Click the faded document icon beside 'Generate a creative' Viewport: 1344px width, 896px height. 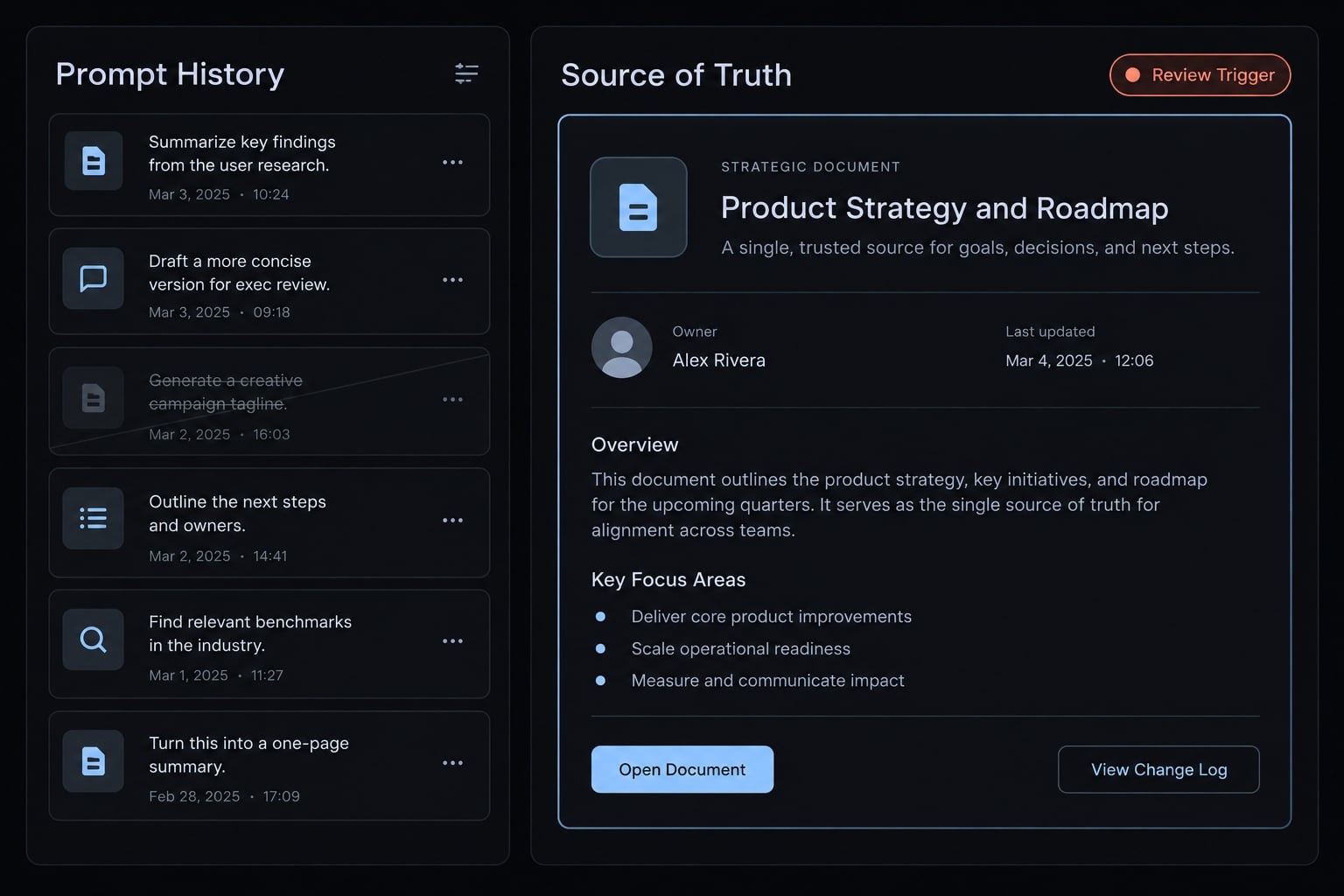tap(94, 398)
